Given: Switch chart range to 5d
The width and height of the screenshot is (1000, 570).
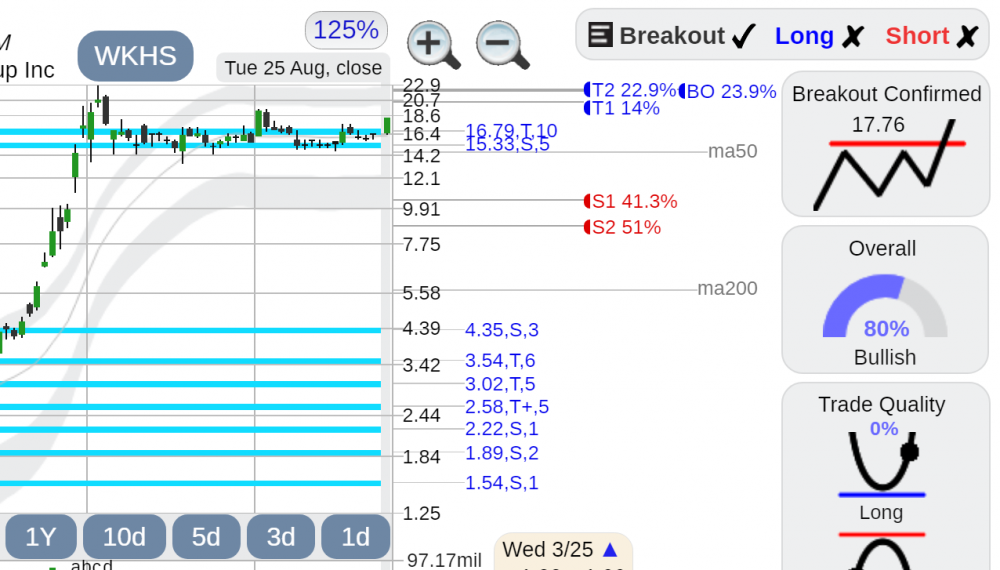Looking at the screenshot, I should coord(206,537).
